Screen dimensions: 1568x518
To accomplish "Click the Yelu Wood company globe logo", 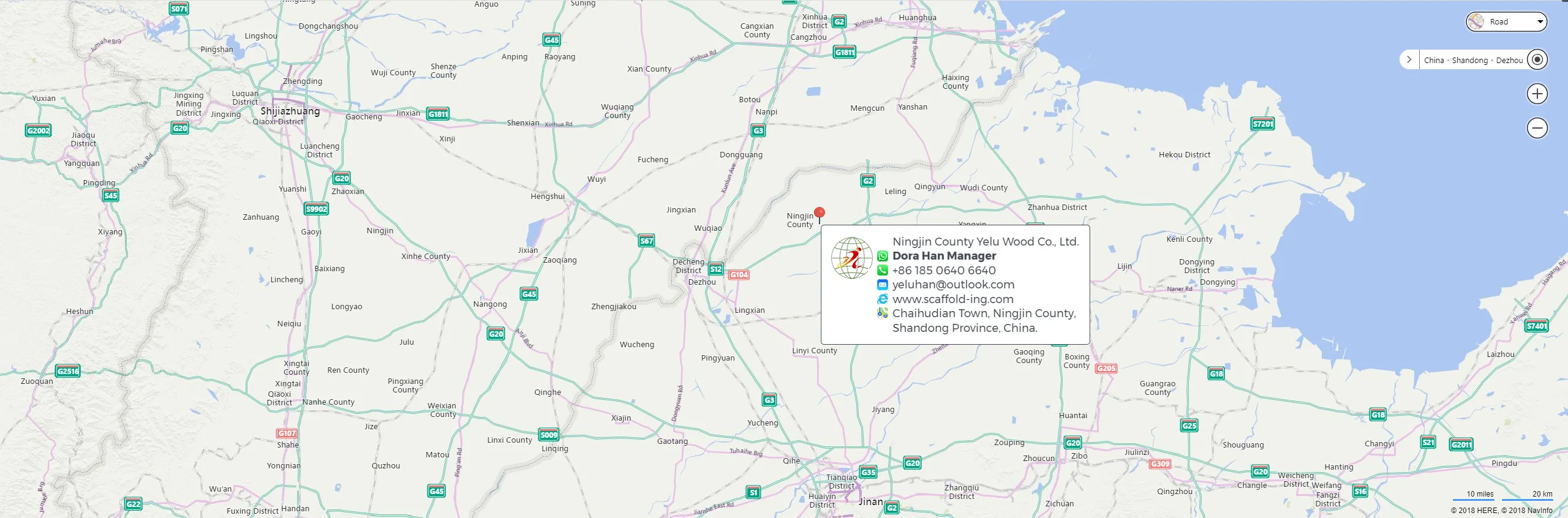I will coord(851,258).
